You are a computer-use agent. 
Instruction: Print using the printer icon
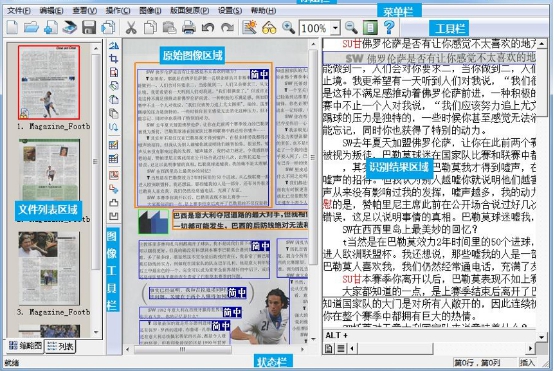(x=189, y=28)
